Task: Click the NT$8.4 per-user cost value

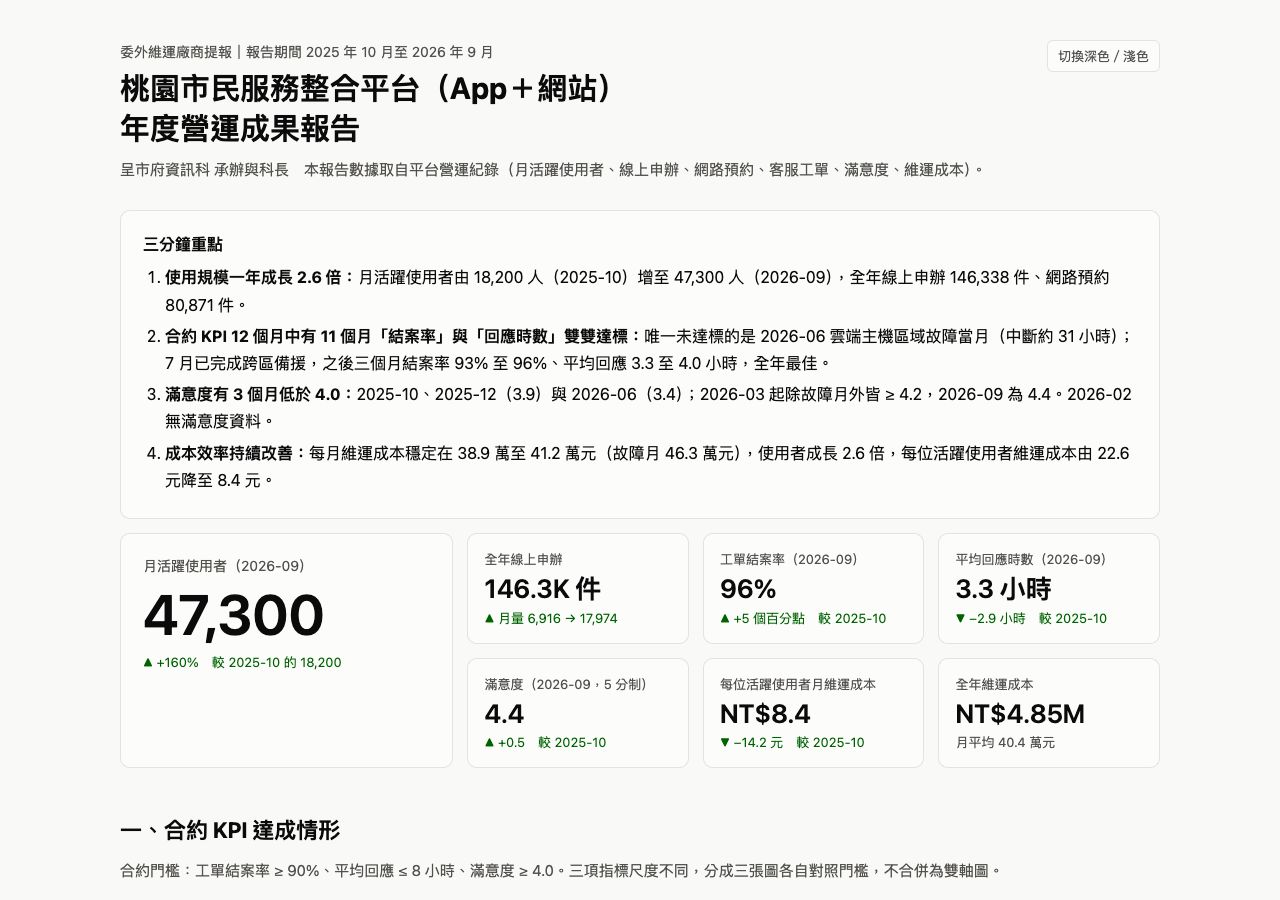Action: [x=765, y=714]
